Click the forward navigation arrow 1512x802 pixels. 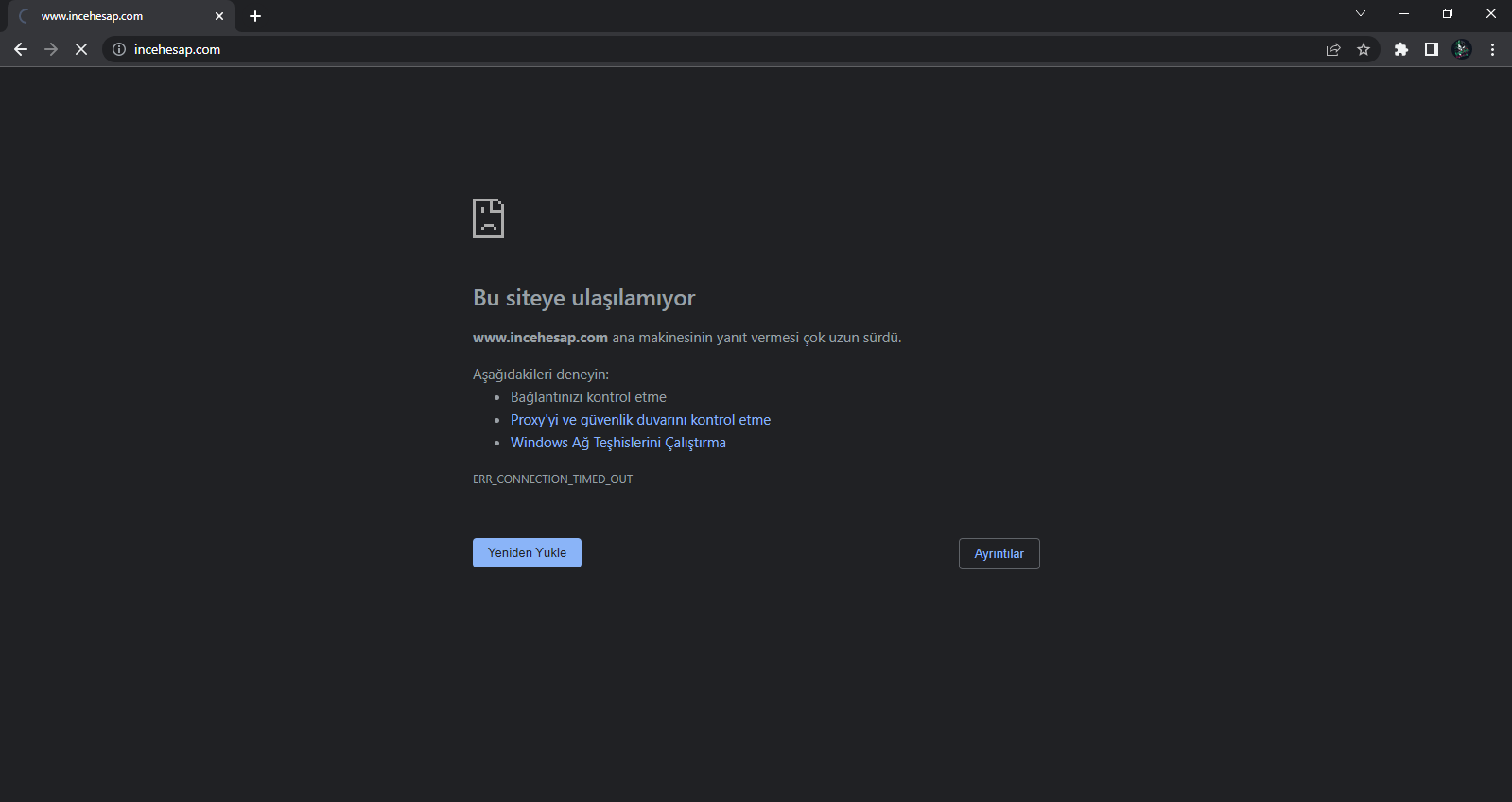point(51,49)
